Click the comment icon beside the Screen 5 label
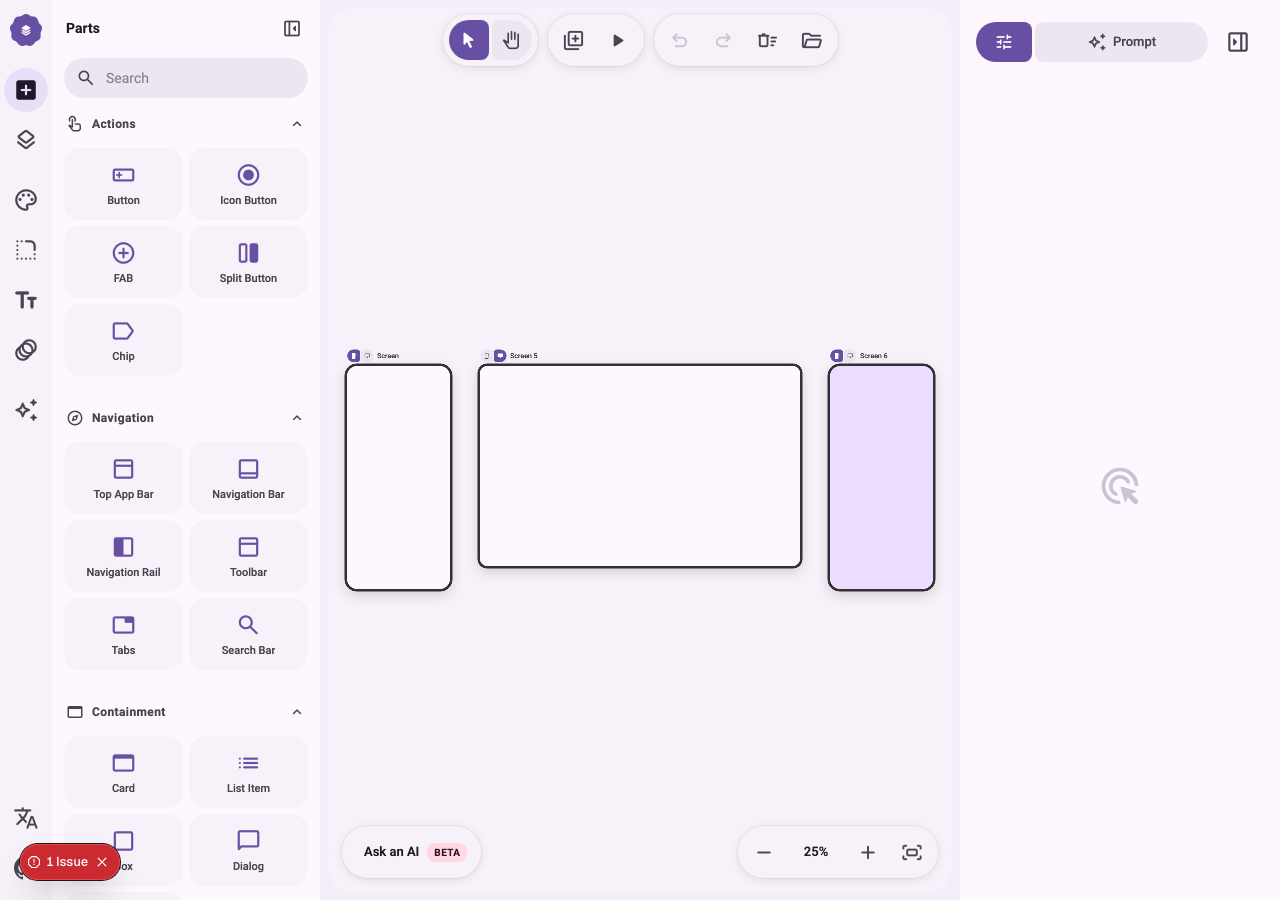This screenshot has height=900, width=1280. (500, 356)
